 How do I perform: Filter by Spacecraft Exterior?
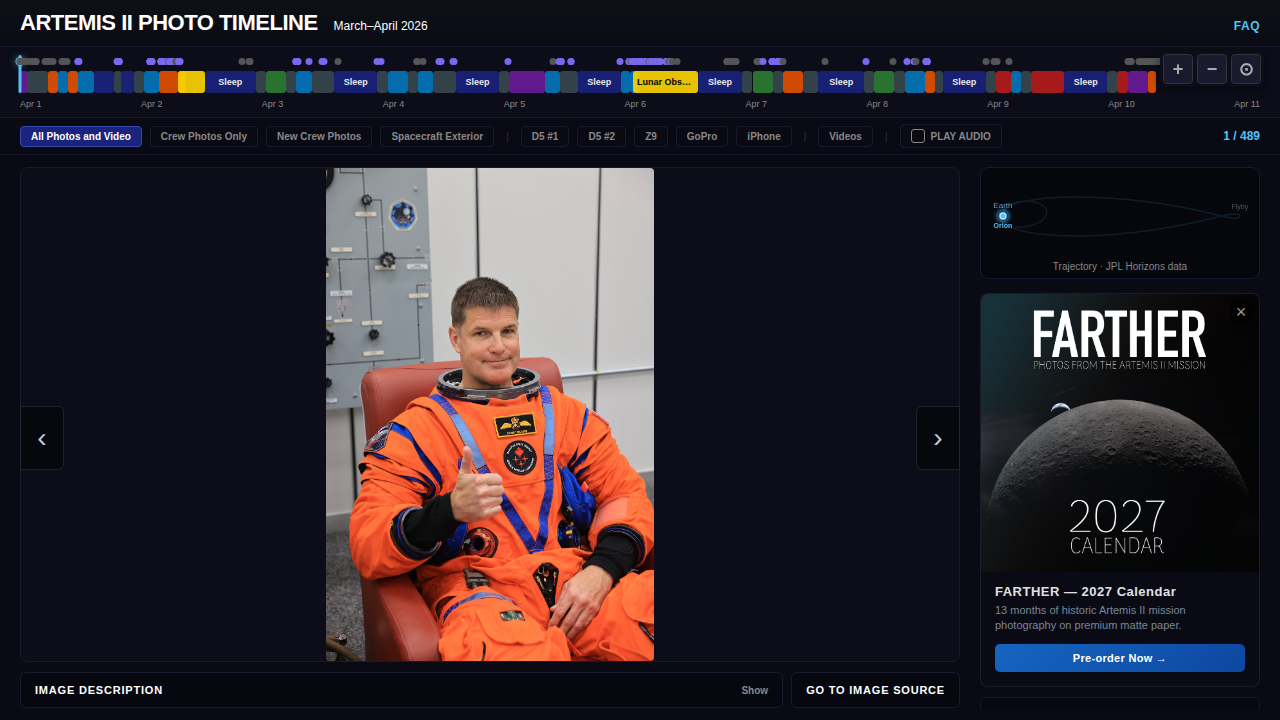click(x=437, y=136)
